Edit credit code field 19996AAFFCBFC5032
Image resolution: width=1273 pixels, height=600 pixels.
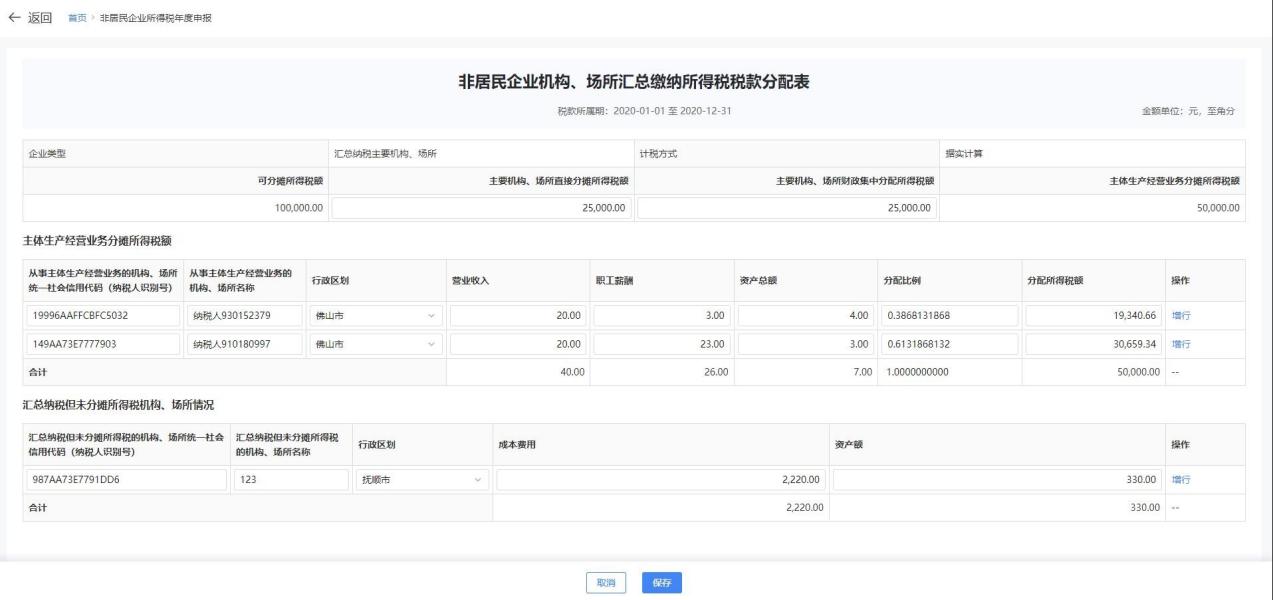click(103, 316)
